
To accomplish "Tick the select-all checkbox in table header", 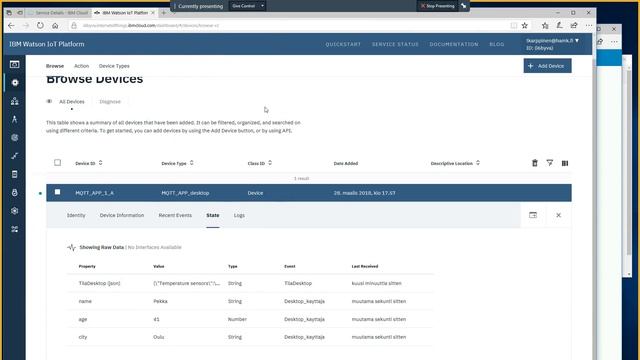I will click(x=58, y=162).
